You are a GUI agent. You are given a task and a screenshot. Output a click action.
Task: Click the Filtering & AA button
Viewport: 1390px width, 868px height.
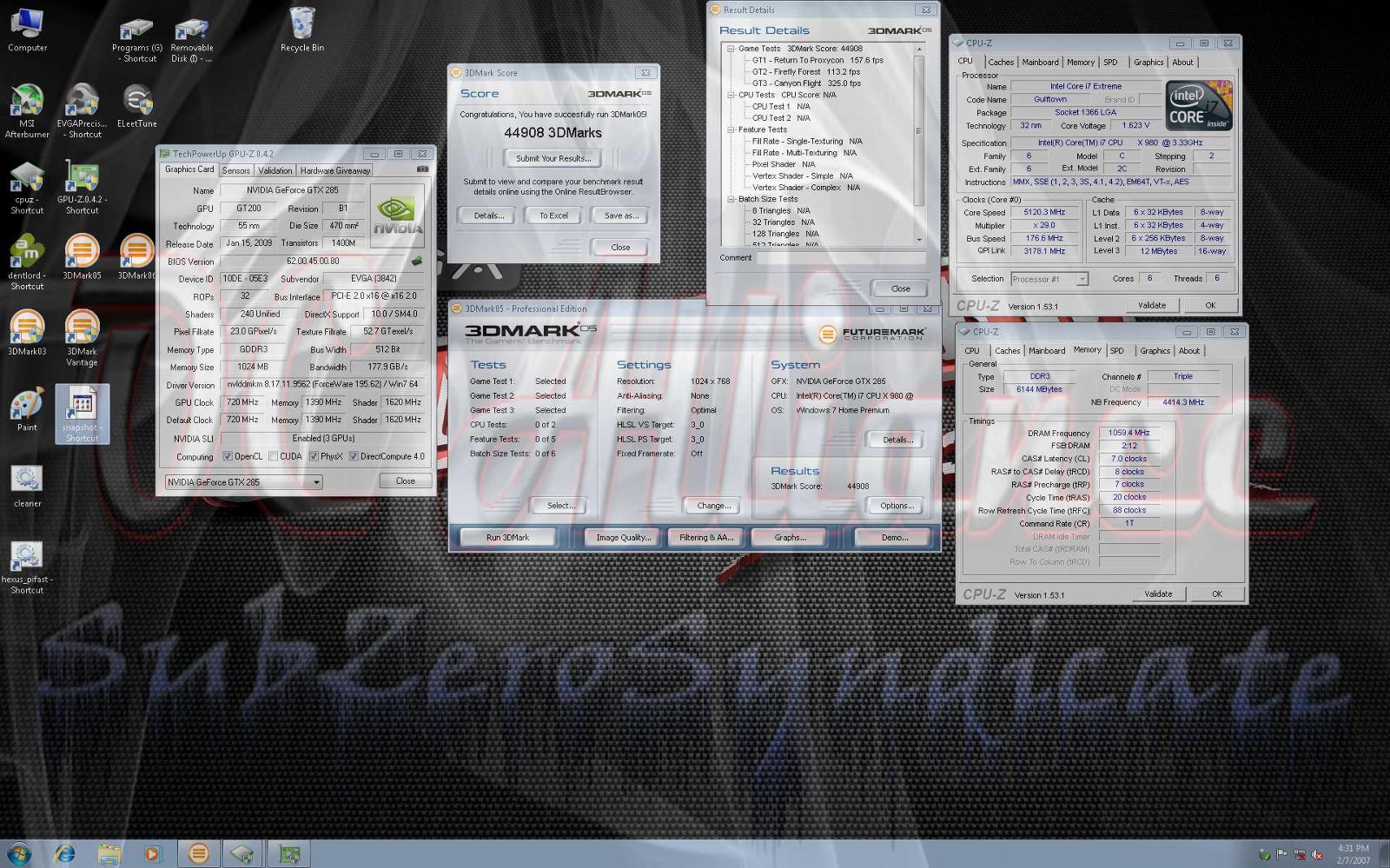click(x=706, y=538)
